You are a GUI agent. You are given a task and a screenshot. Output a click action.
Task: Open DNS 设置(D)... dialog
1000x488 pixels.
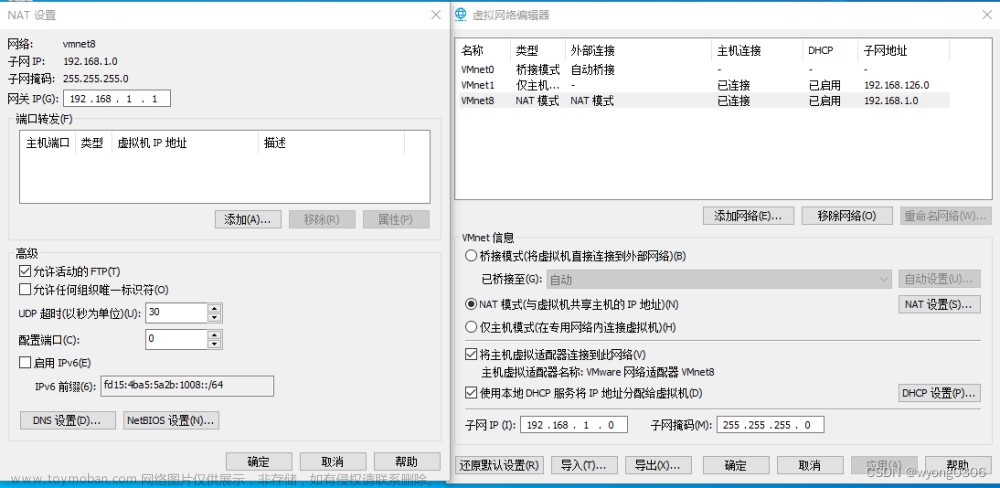coord(68,420)
